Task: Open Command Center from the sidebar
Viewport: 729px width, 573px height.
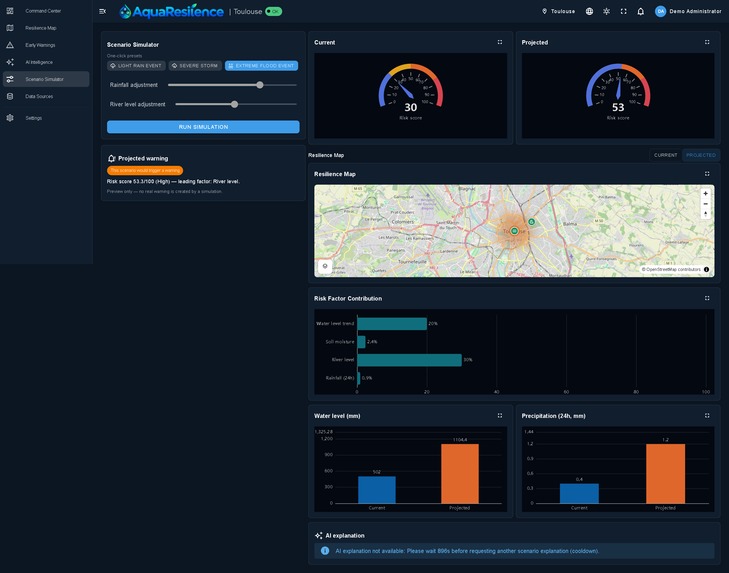Action: 46,11
